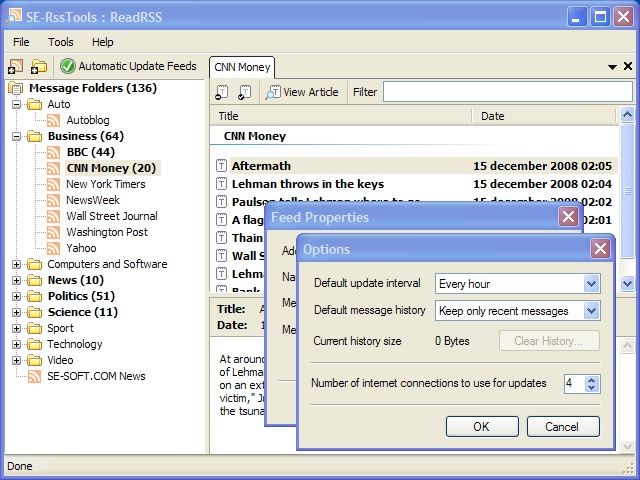The height and width of the screenshot is (480, 640).
Task: Close the Options dialog
Action: pos(600,249)
